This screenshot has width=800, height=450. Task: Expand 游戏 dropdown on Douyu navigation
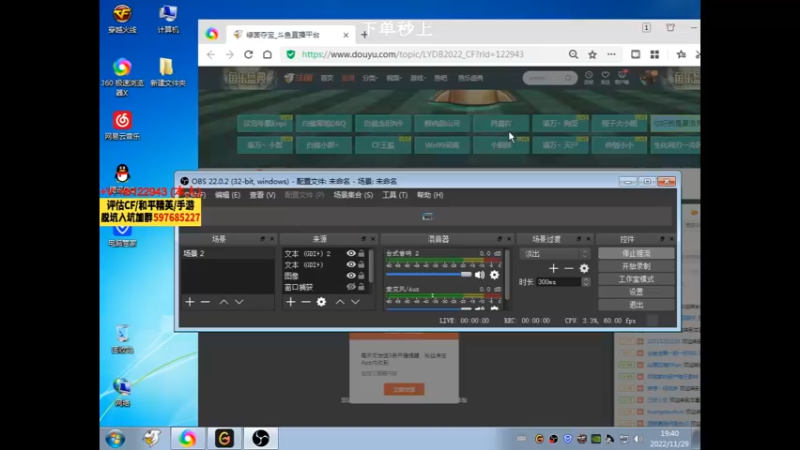click(417, 78)
